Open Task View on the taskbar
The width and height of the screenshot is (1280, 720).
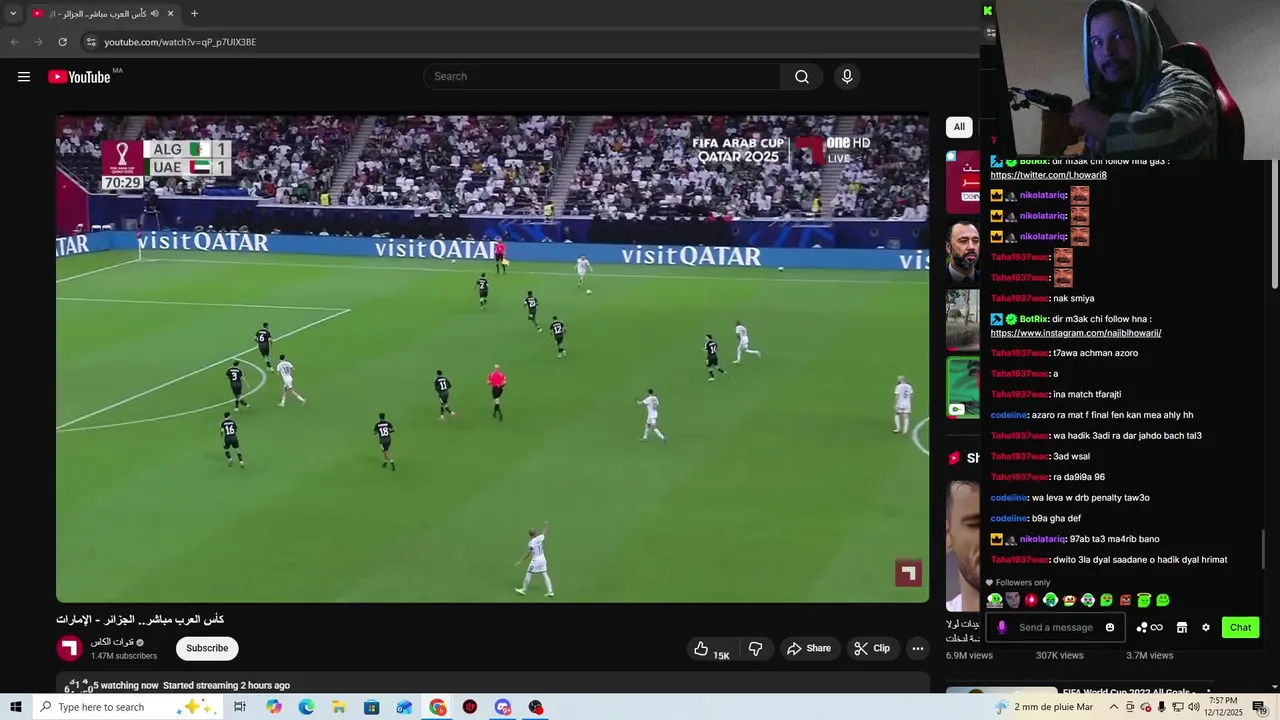pyautogui.click(x=240, y=707)
